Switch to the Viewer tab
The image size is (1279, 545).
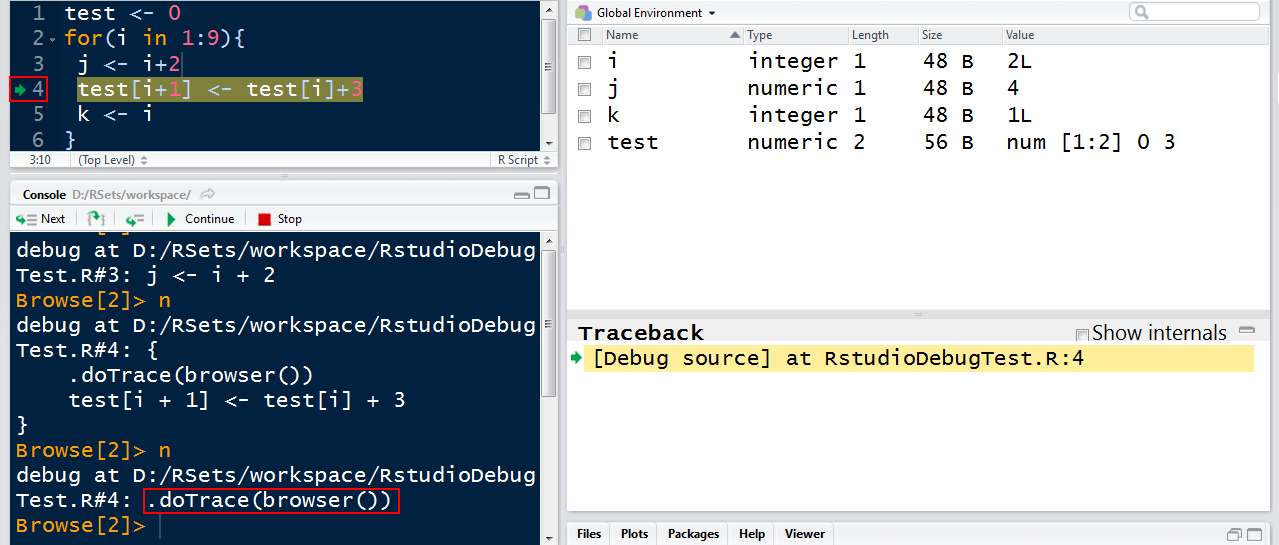805,534
